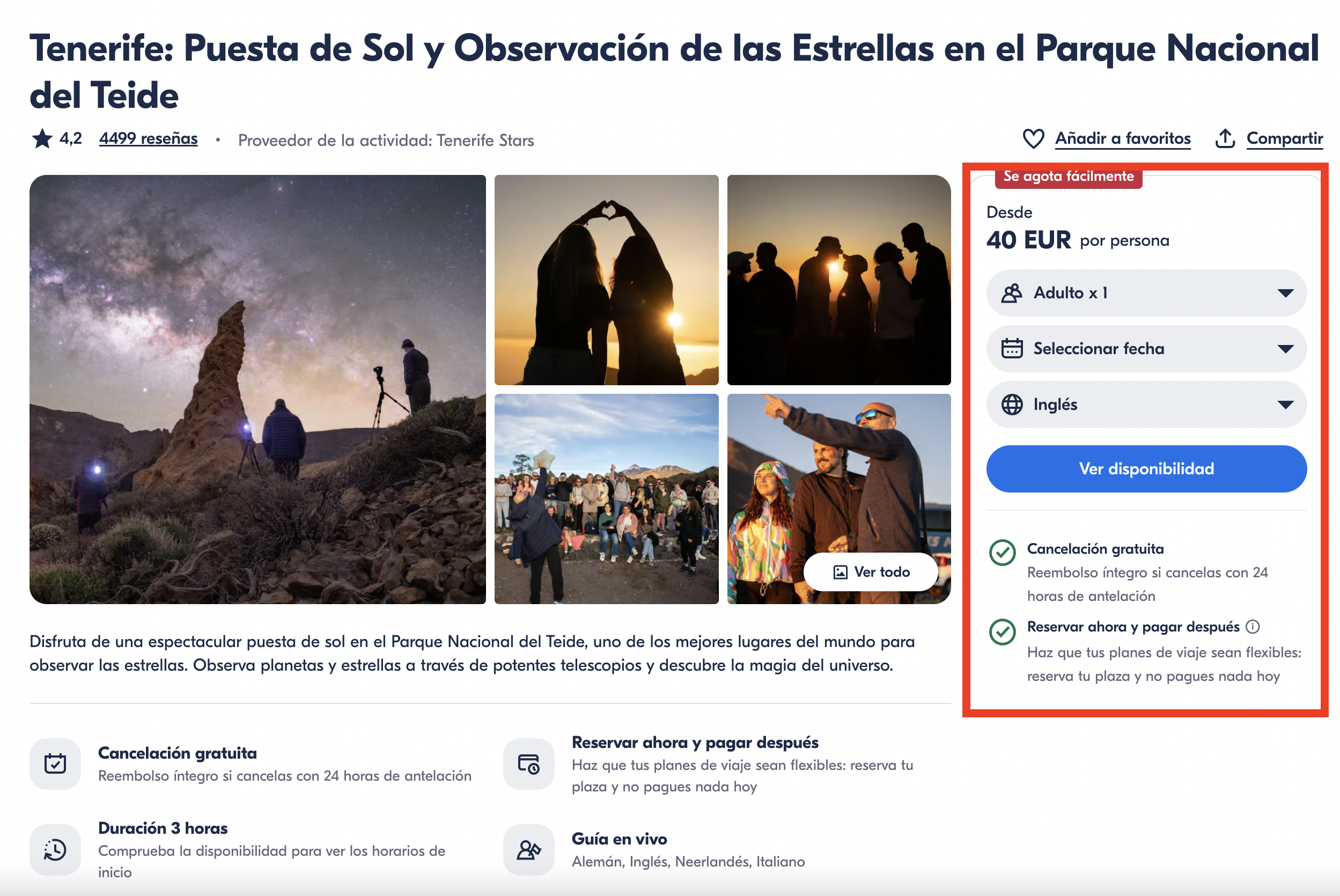Click the 4,2 rating value
The width and height of the screenshot is (1340, 896).
tap(71, 139)
